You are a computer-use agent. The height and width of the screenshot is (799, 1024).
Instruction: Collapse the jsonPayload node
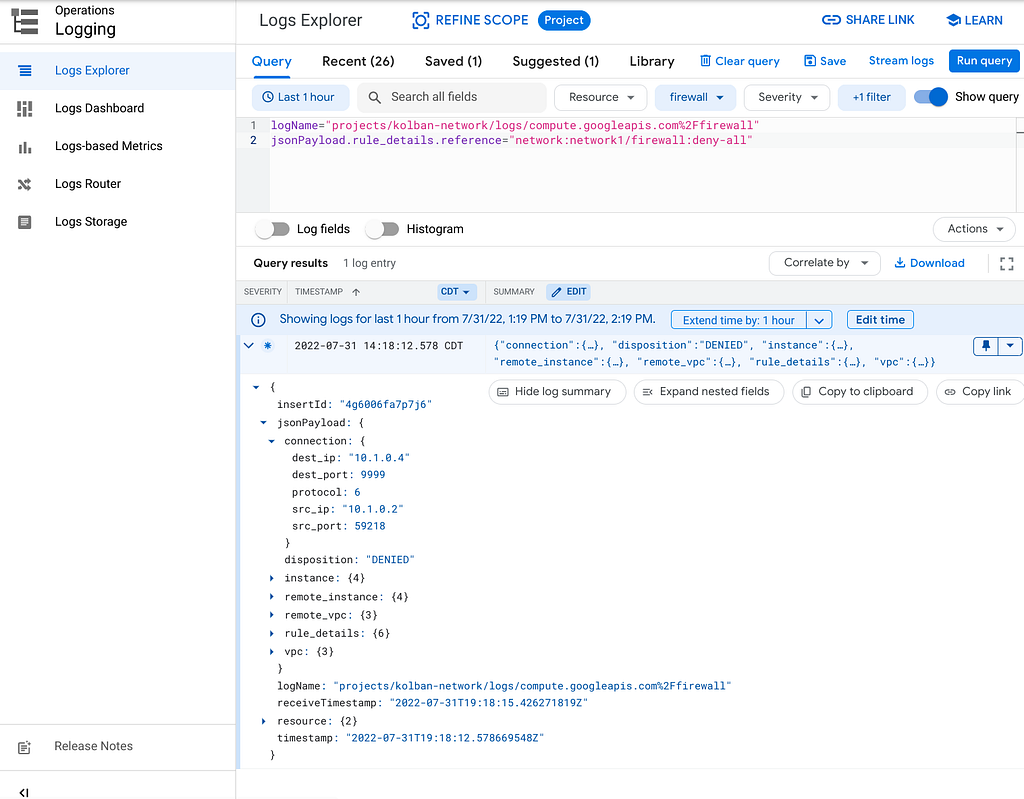tap(264, 423)
